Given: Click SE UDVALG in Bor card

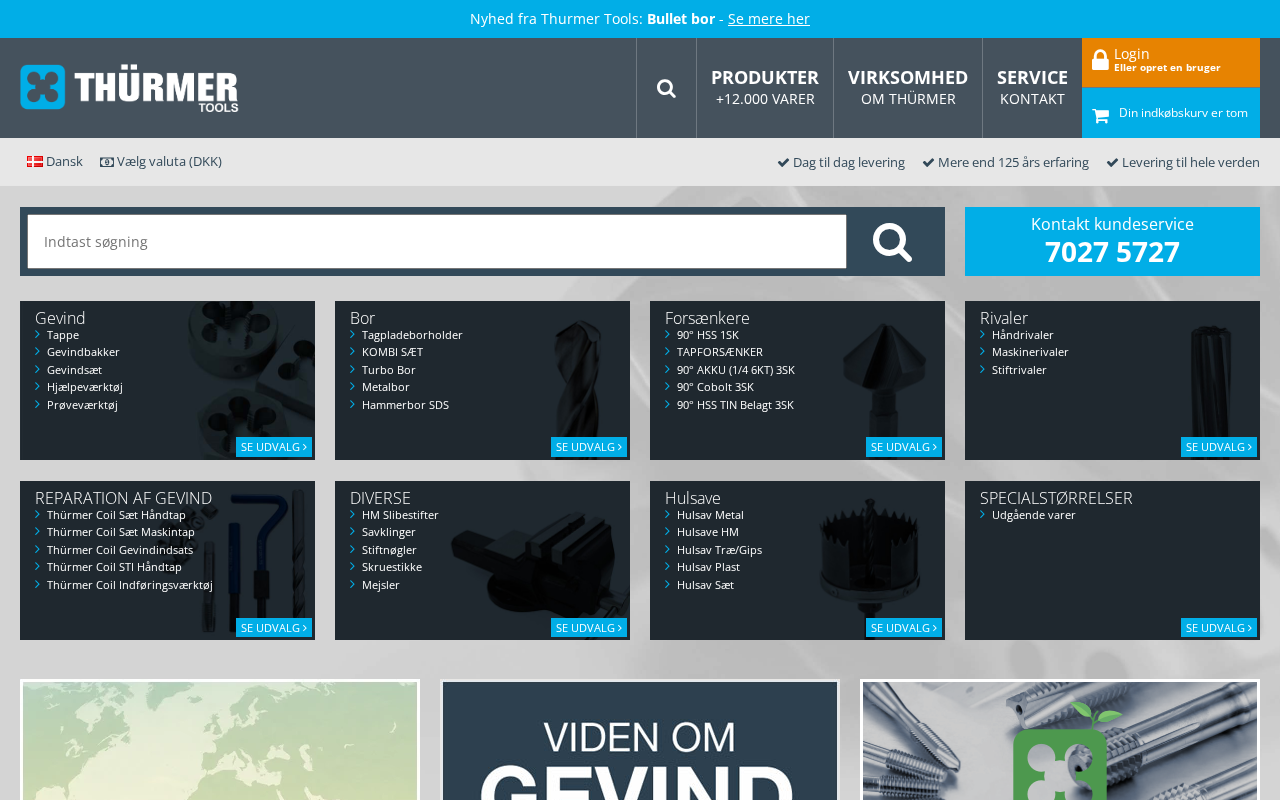Looking at the screenshot, I should tap(589, 447).
